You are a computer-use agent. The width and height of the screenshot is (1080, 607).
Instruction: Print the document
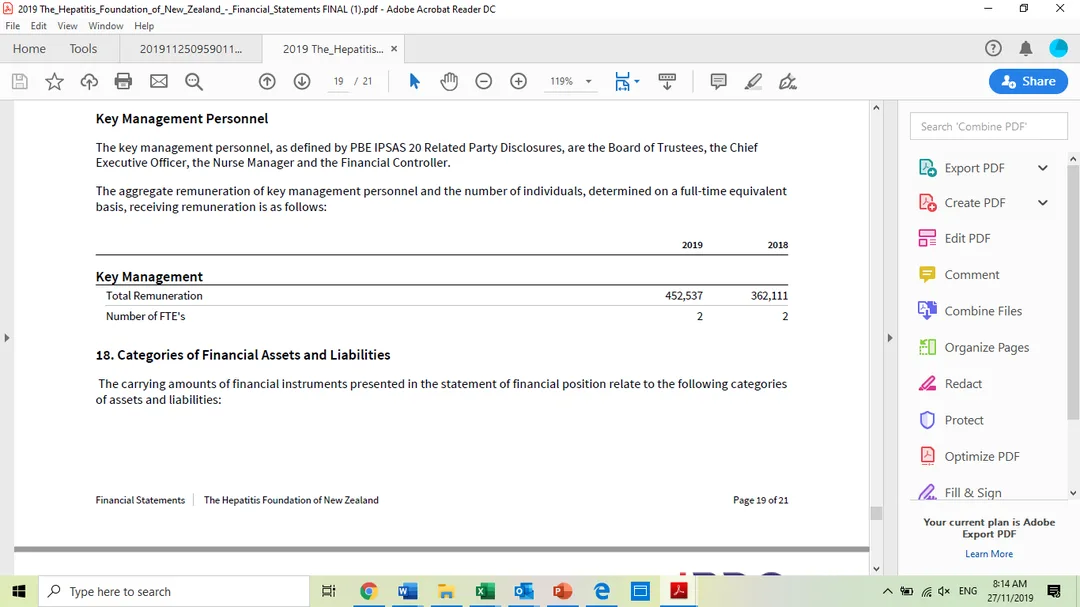pos(123,81)
